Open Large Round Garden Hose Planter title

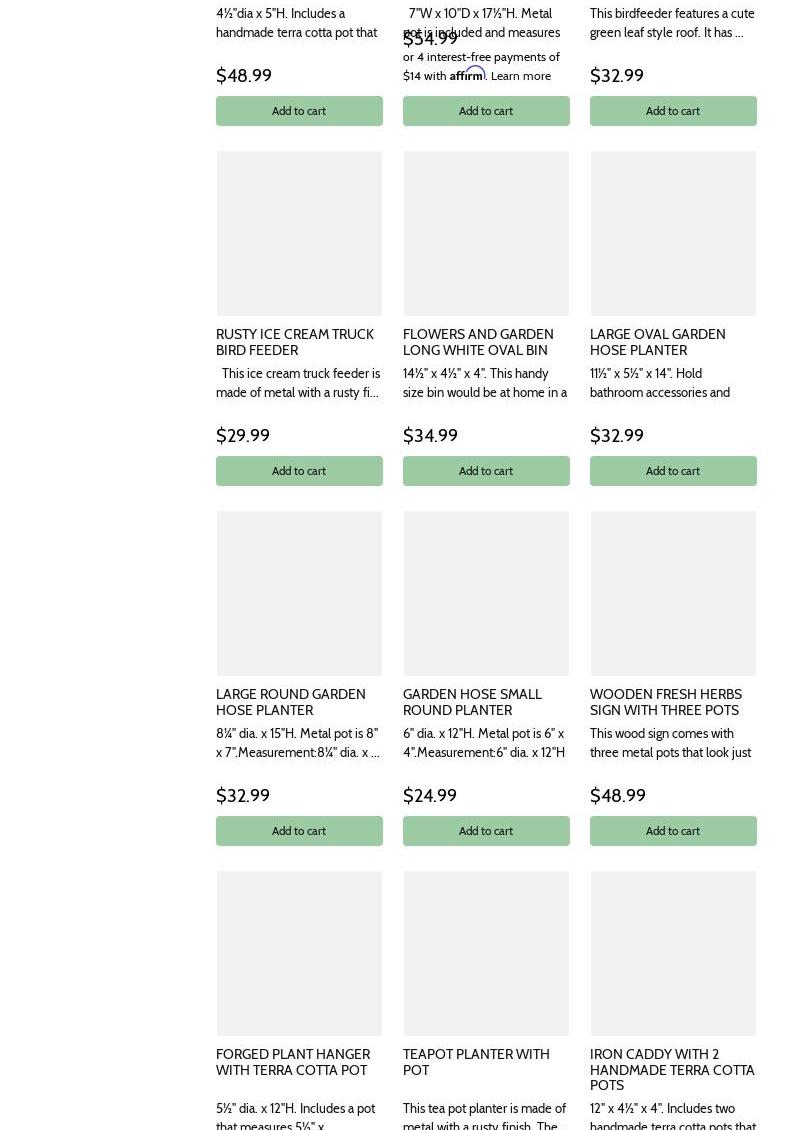(x=291, y=702)
